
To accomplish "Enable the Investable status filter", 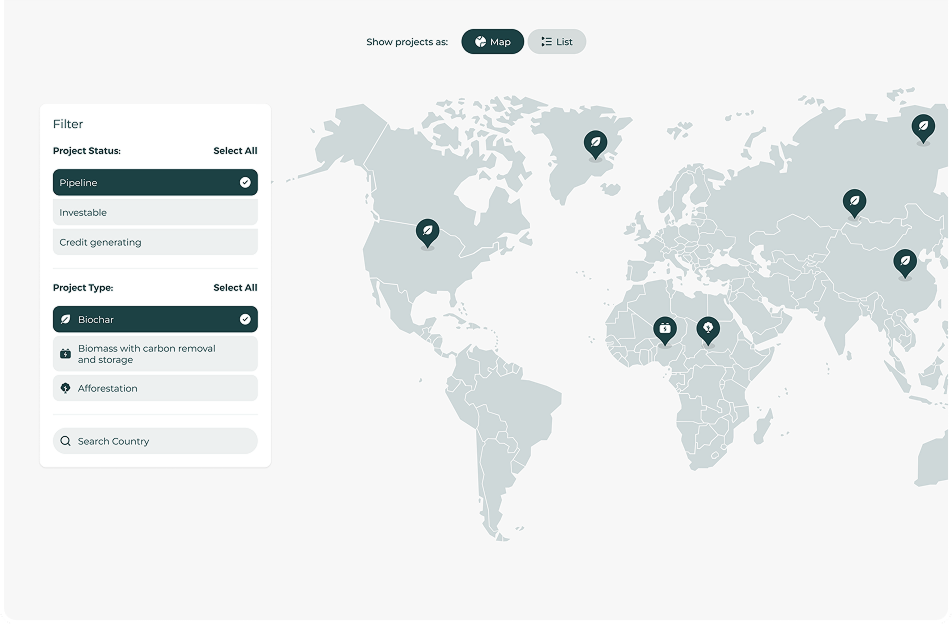I will click(155, 213).
